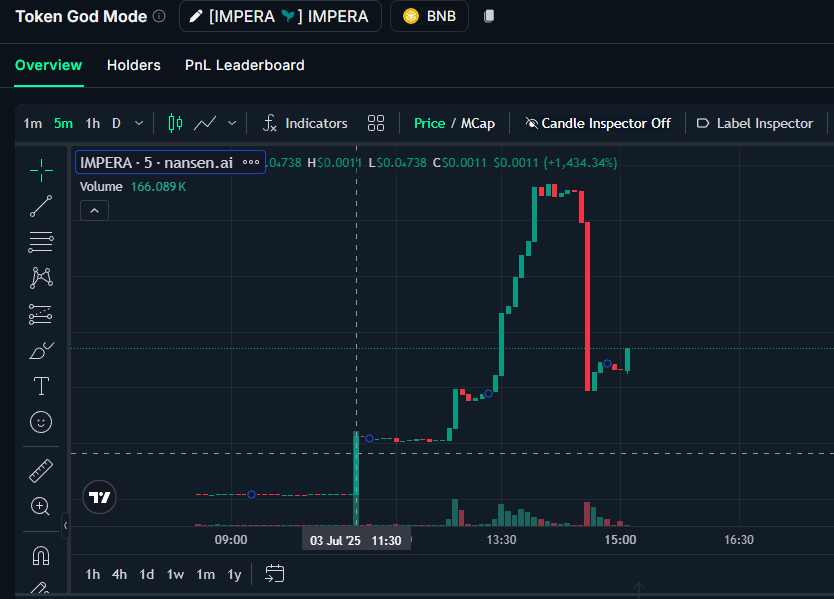Set date range to 1y
The image size is (834, 599).
coord(234,575)
